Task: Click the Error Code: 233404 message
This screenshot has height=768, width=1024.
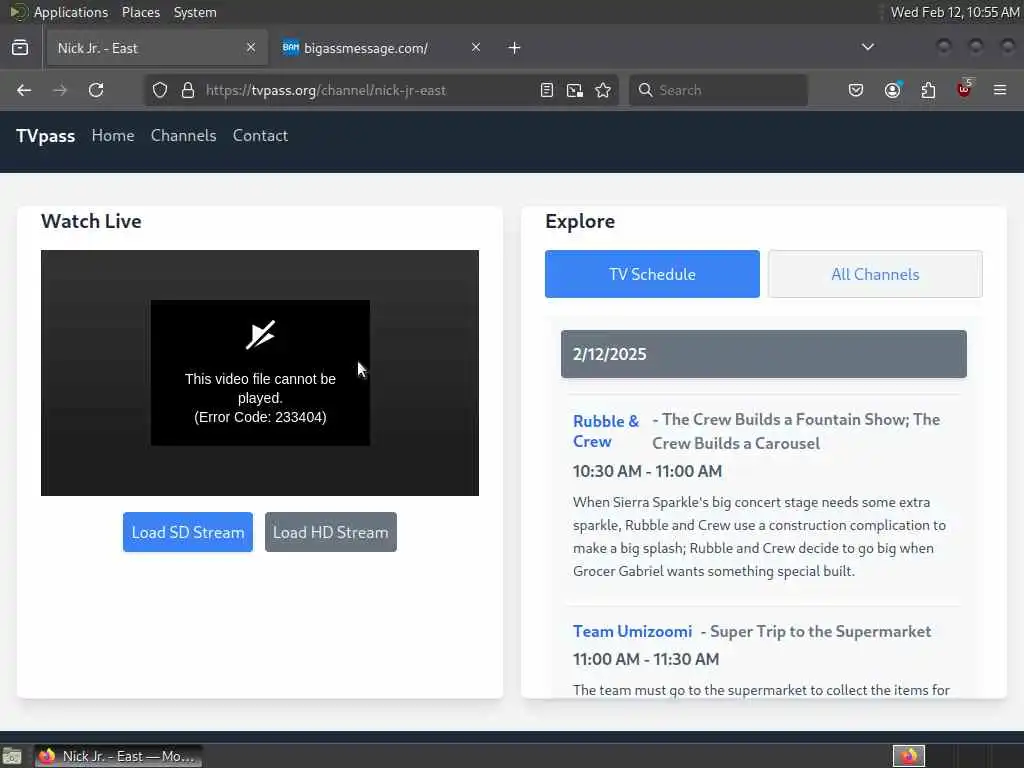Action: 260,417
